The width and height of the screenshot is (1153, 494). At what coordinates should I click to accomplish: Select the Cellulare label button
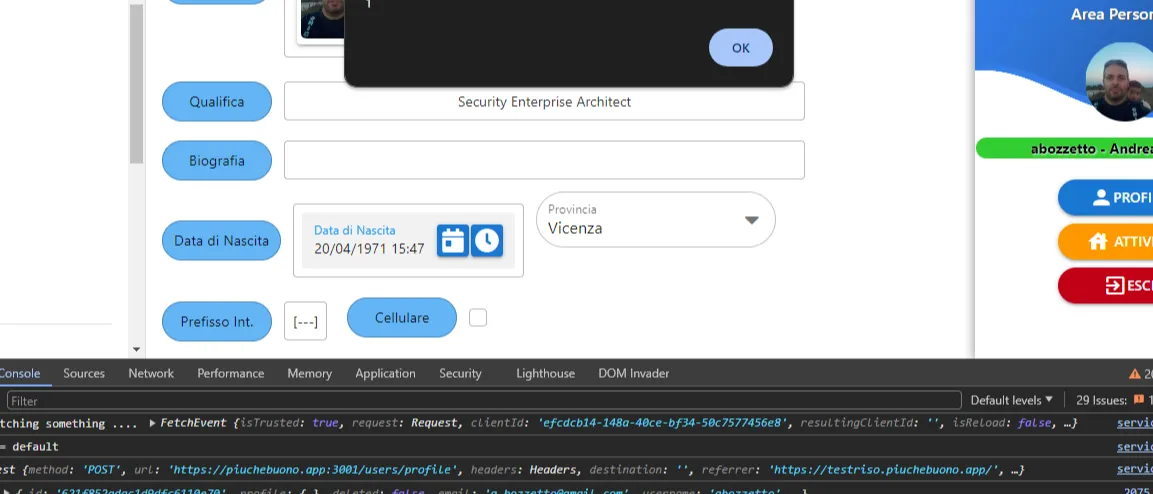point(401,318)
